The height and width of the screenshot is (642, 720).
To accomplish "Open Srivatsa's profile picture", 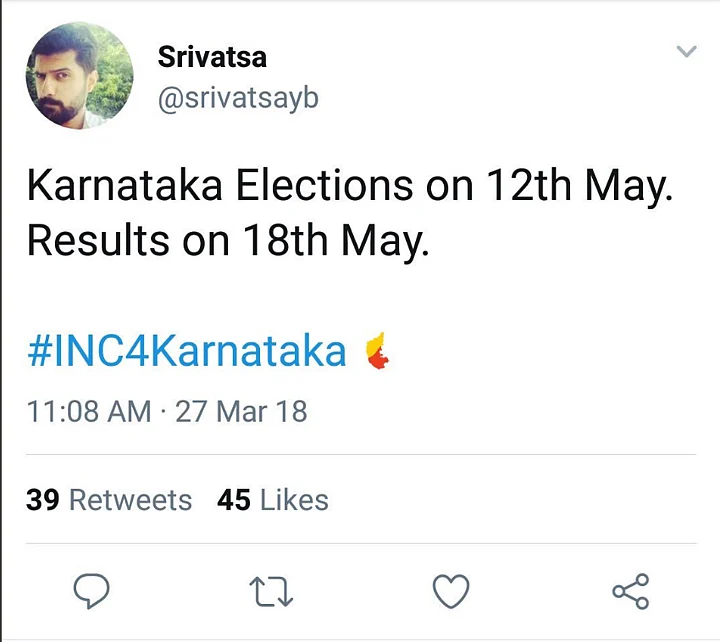I will coord(80,76).
